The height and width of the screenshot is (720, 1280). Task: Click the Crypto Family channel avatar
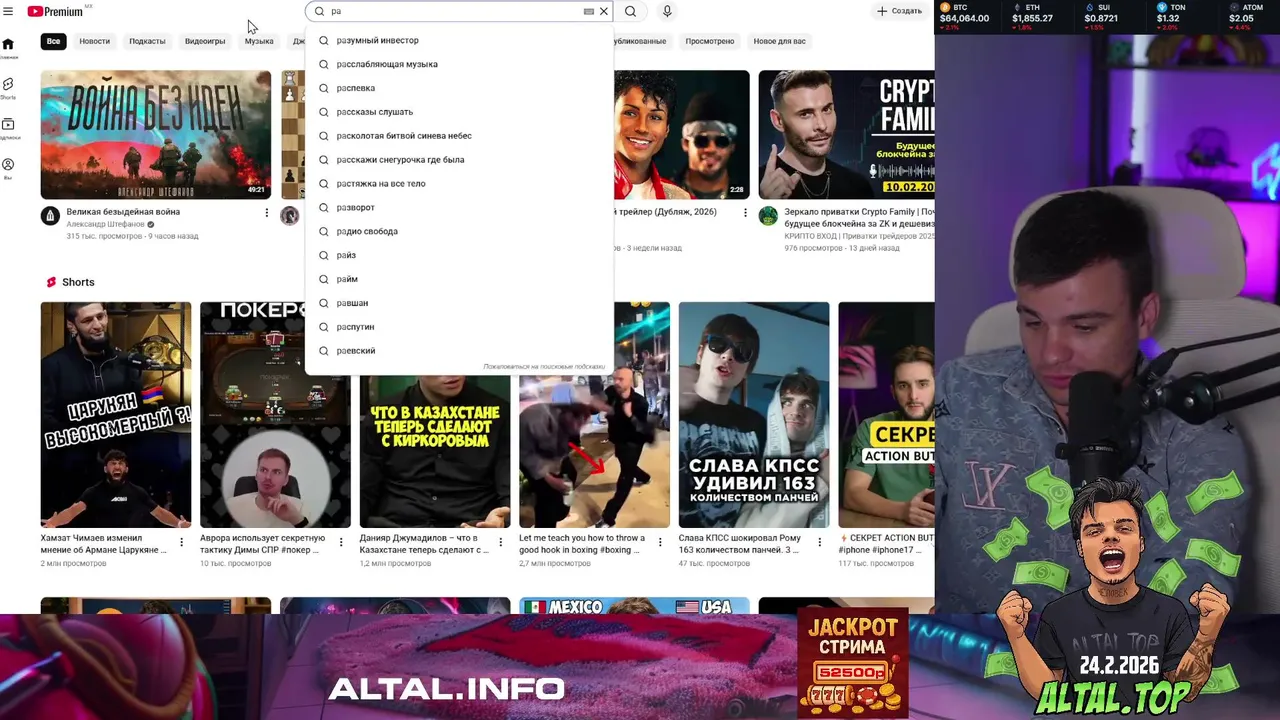tap(768, 216)
